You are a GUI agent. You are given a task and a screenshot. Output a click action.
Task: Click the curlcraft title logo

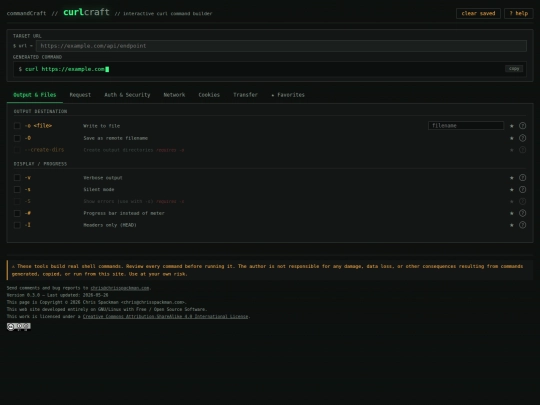pyautogui.click(x=86, y=12)
